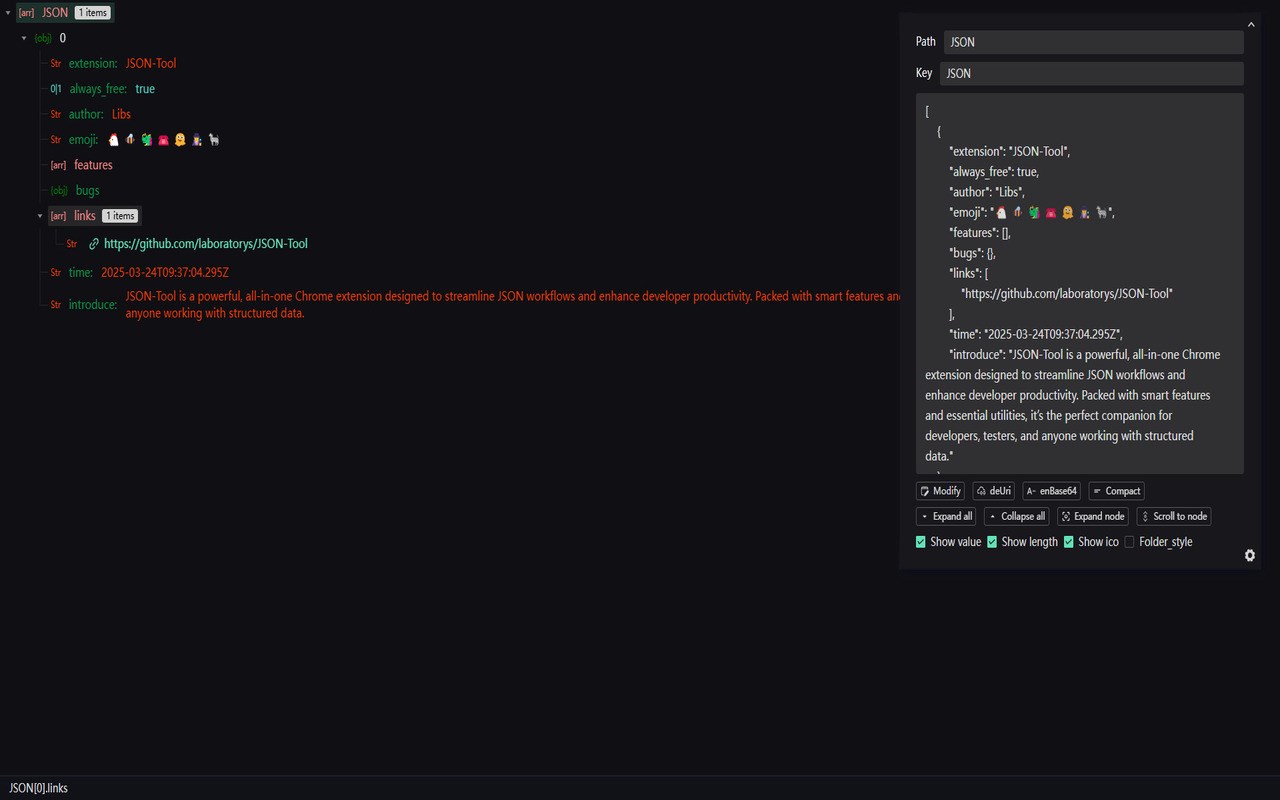Viewport: 1280px width, 800px height.
Task: Click the arr type icon of features
Action: tap(58, 165)
